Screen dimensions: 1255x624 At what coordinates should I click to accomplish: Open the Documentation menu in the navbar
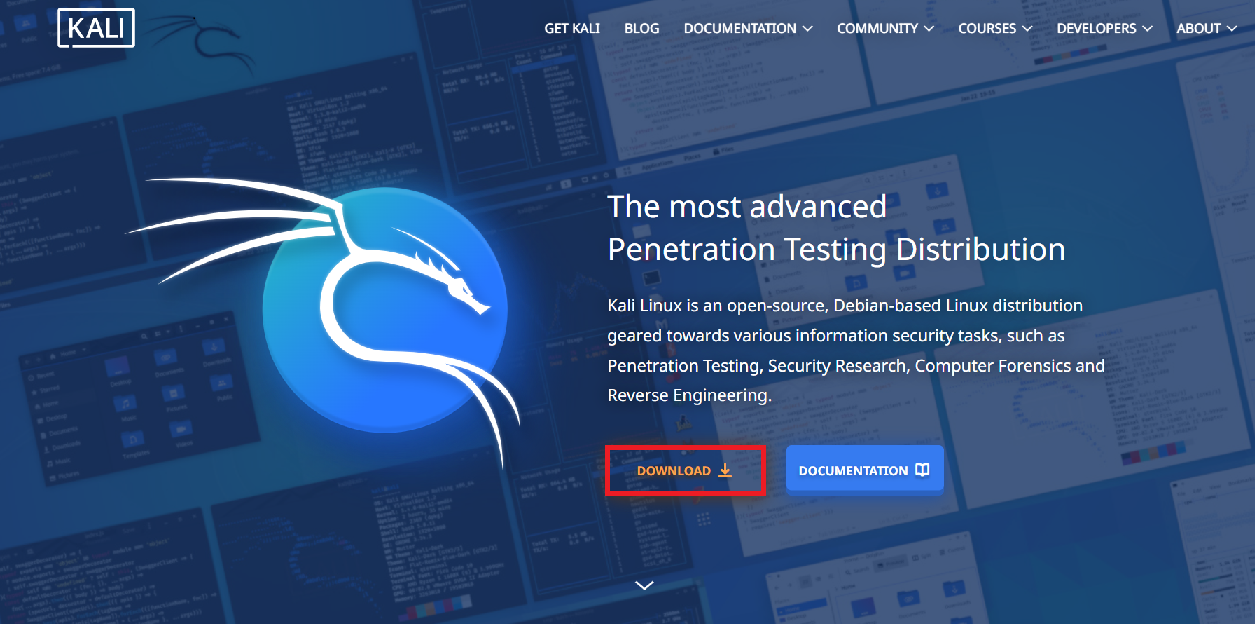(x=748, y=29)
